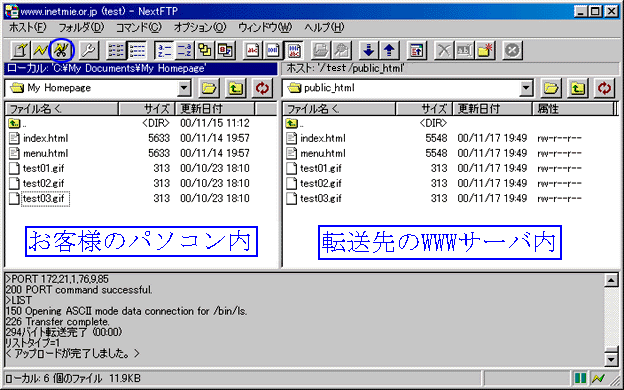Screen dimensions: 624x390
Task: Click the connect lightning toolbar icon
Action: (40, 51)
